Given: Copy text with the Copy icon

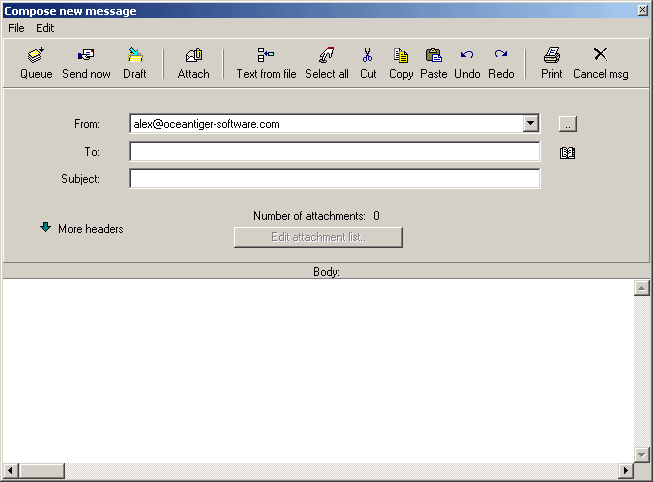Looking at the screenshot, I should (401, 63).
